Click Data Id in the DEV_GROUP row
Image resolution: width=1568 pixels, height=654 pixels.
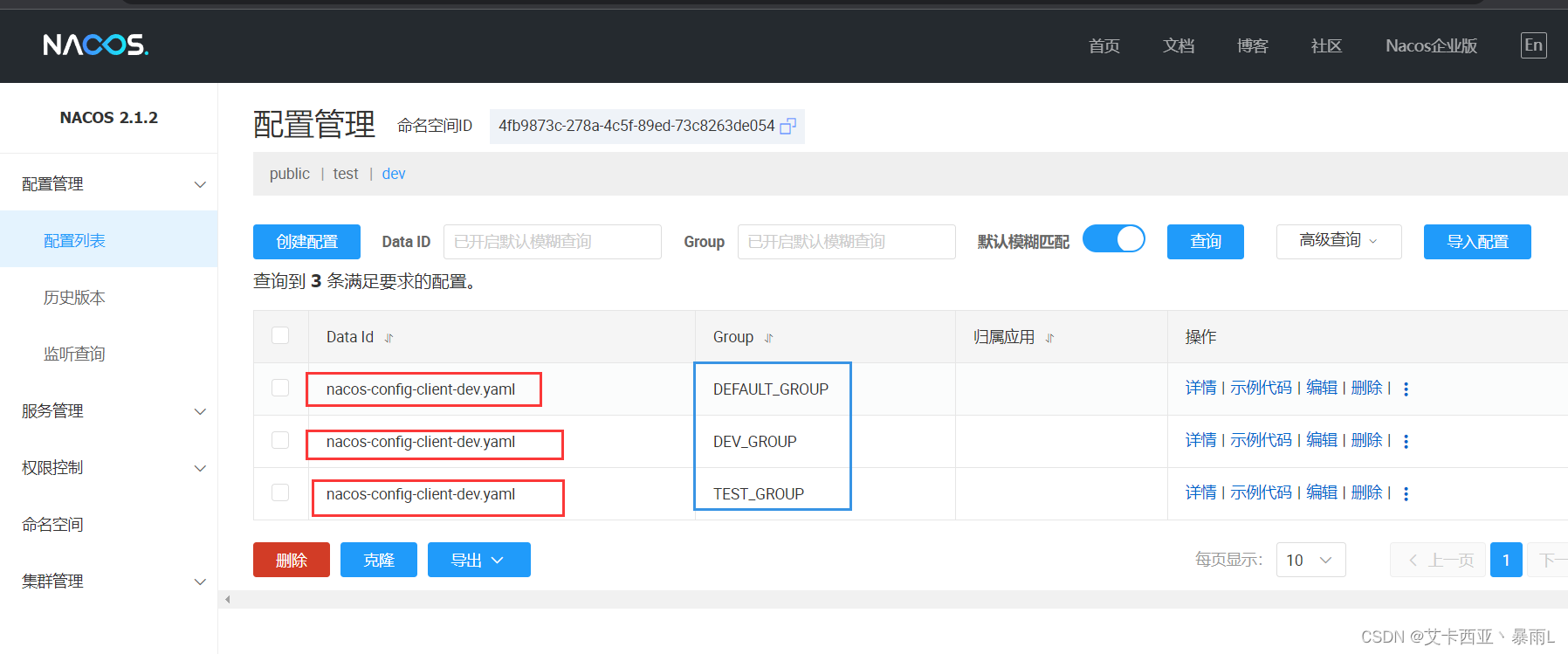click(x=421, y=442)
